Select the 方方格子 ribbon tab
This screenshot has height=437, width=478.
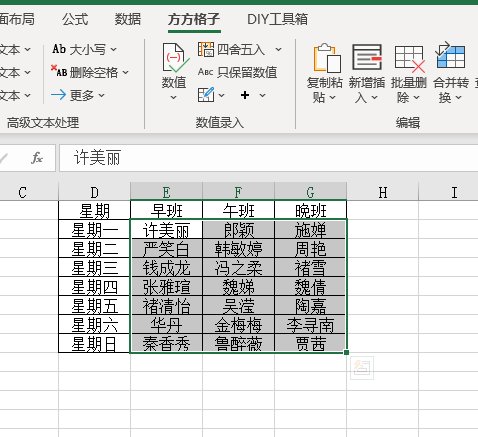point(194,19)
